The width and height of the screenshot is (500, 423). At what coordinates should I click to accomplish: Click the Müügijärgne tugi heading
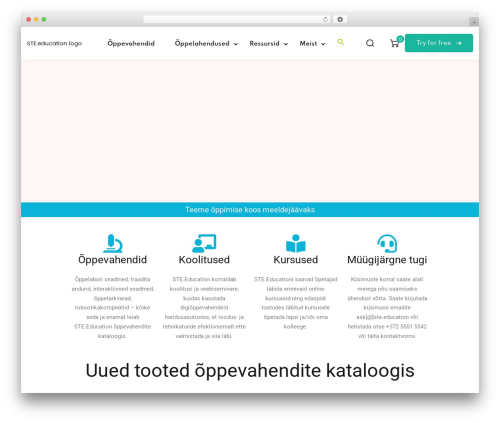[x=387, y=260]
